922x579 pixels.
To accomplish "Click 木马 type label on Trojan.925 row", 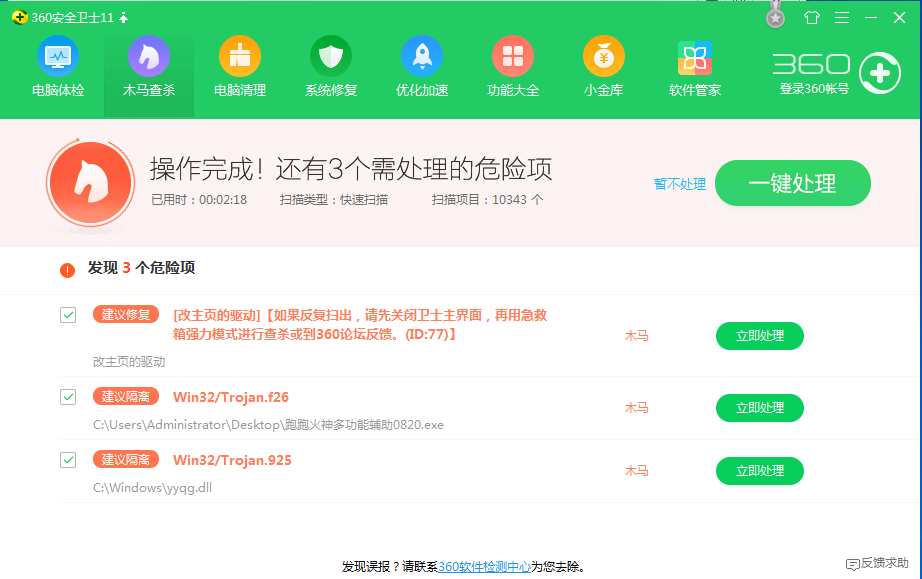I will pos(636,471).
